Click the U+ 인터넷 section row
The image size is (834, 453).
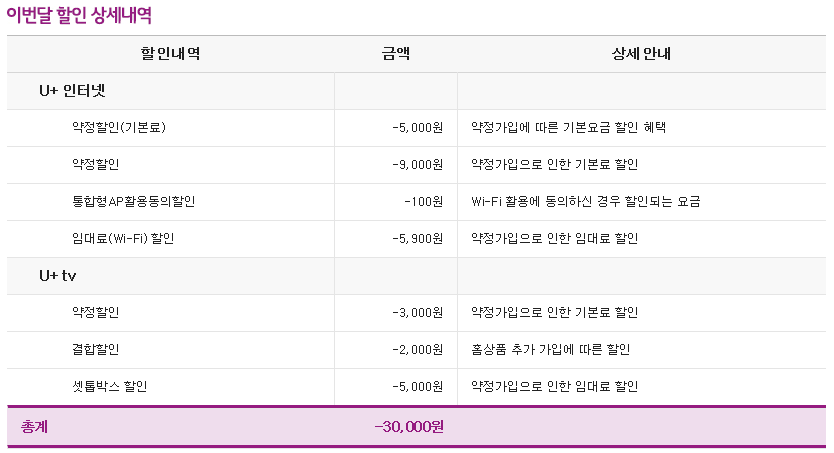click(x=72, y=91)
